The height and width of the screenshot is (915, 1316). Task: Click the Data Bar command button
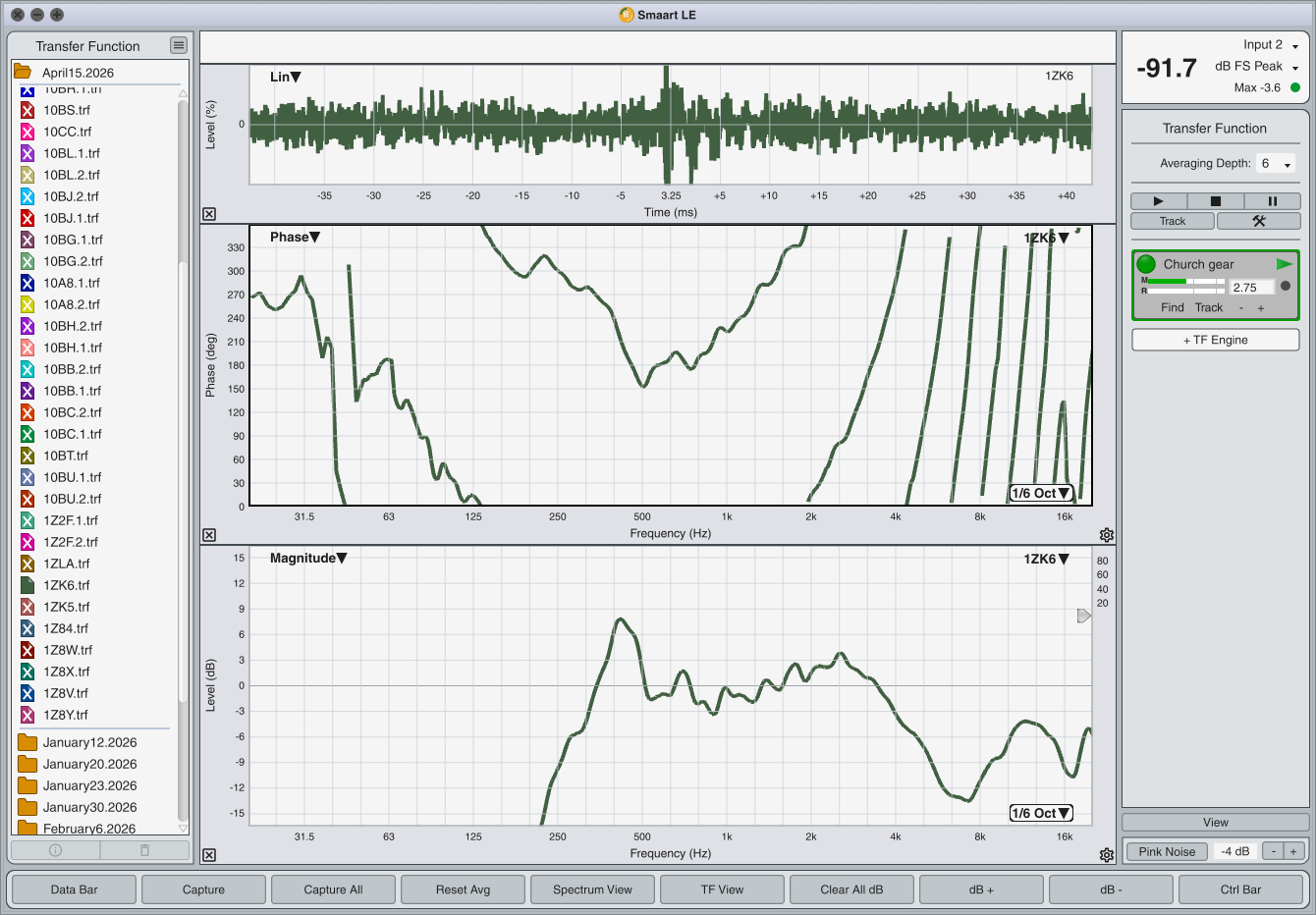click(x=75, y=889)
